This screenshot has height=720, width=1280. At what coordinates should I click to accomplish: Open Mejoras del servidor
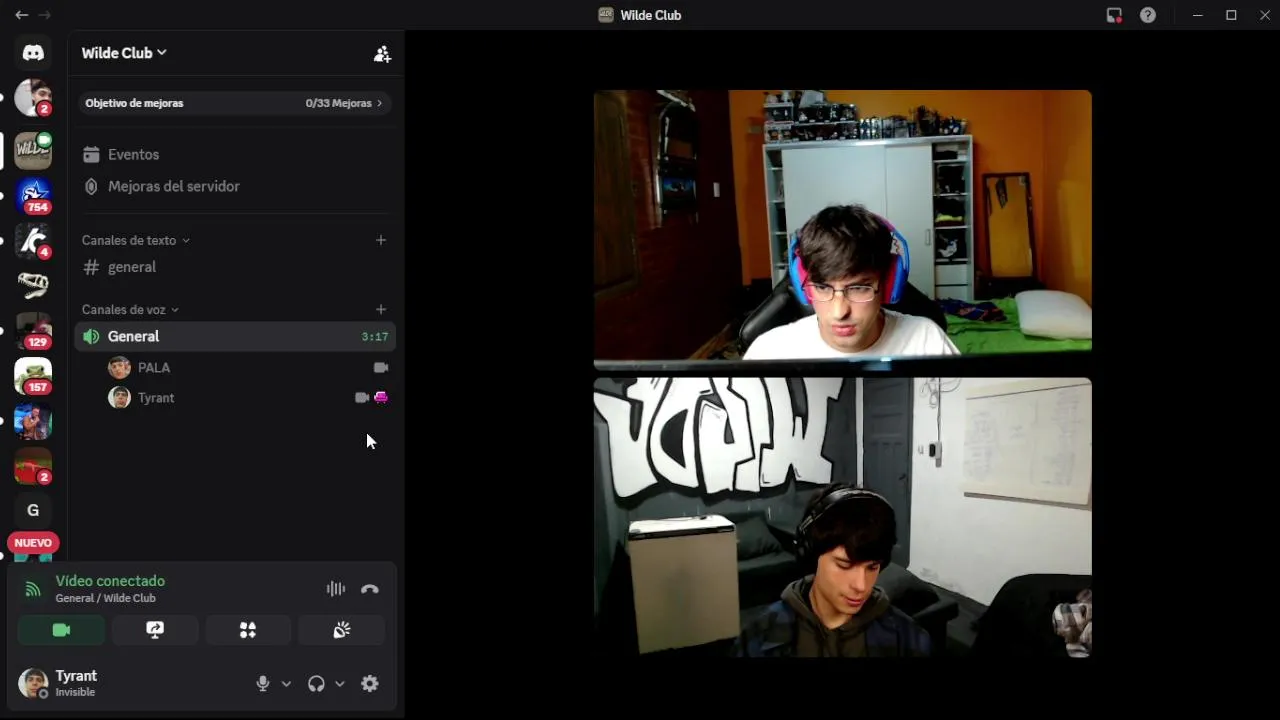coord(235,186)
